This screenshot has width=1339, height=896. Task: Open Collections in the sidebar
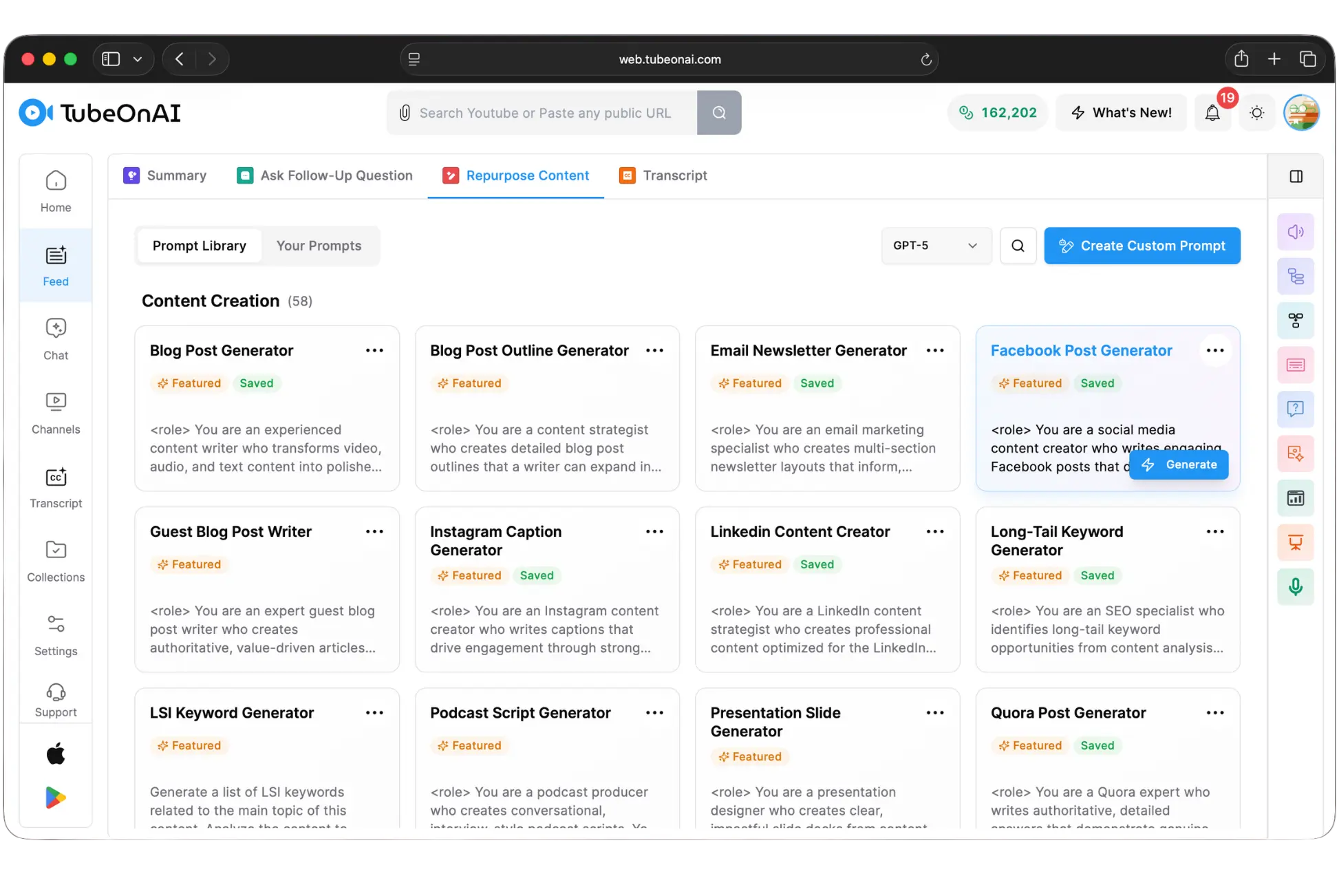(56, 561)
